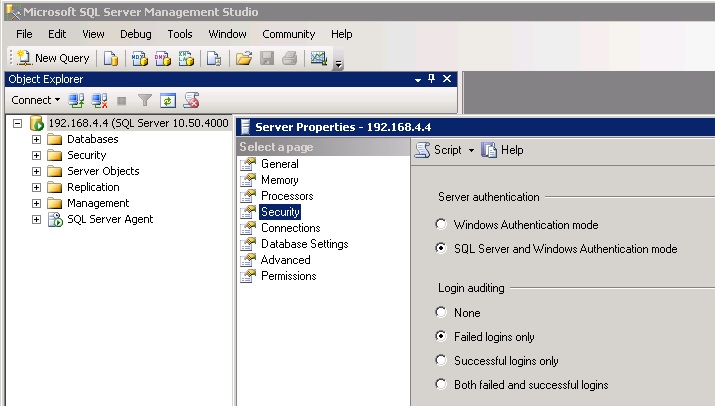Open the View menu

click(x=93, y=34)
